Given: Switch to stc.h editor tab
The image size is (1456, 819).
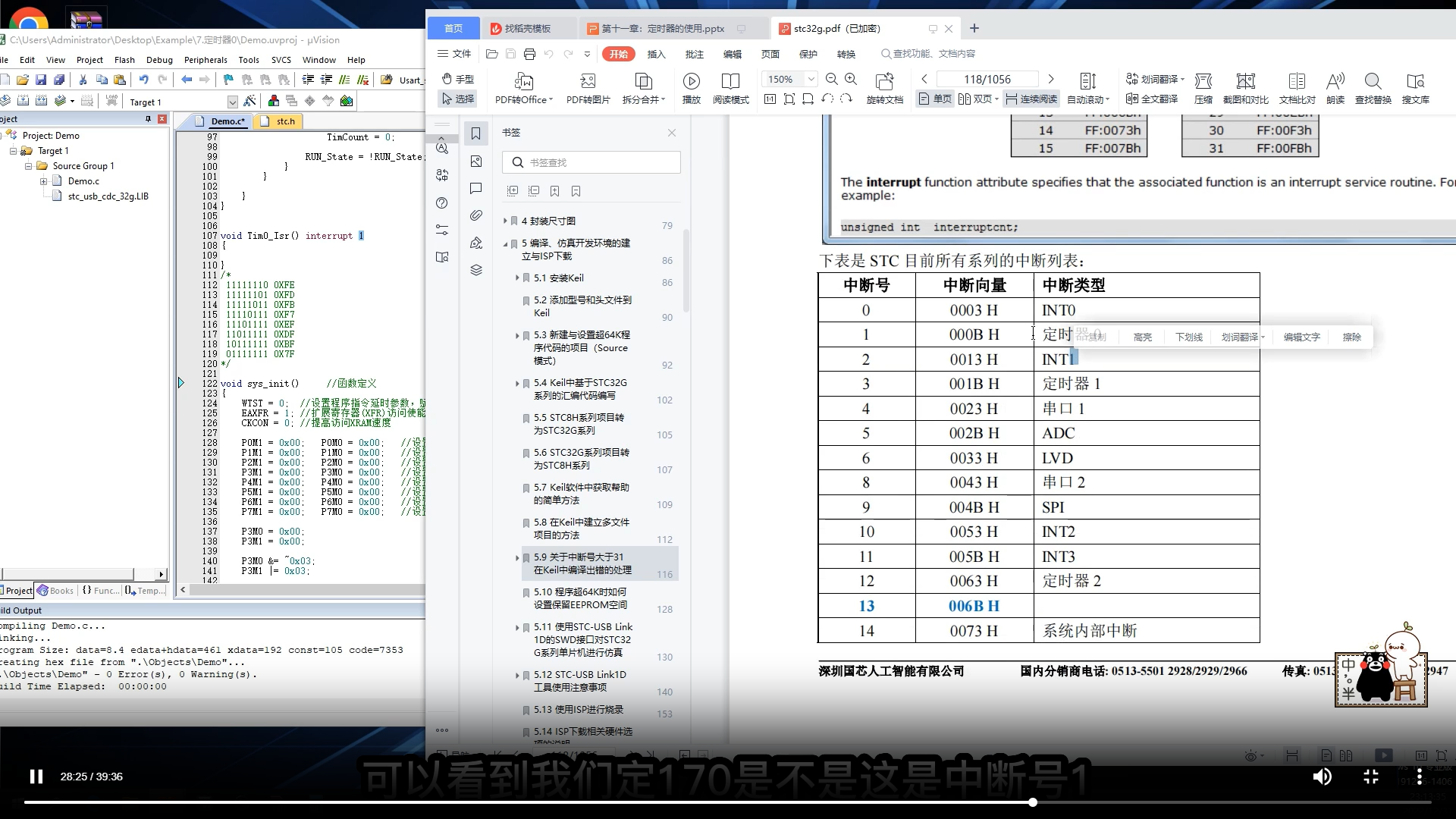Looking at the screenshot, I should click(279, 121).
